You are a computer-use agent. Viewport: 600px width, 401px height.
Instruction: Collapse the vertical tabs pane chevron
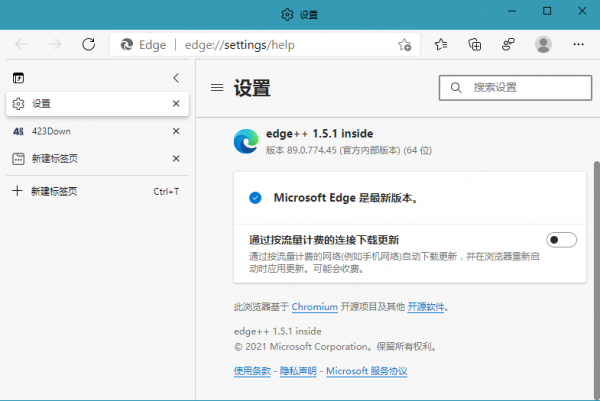176,77
